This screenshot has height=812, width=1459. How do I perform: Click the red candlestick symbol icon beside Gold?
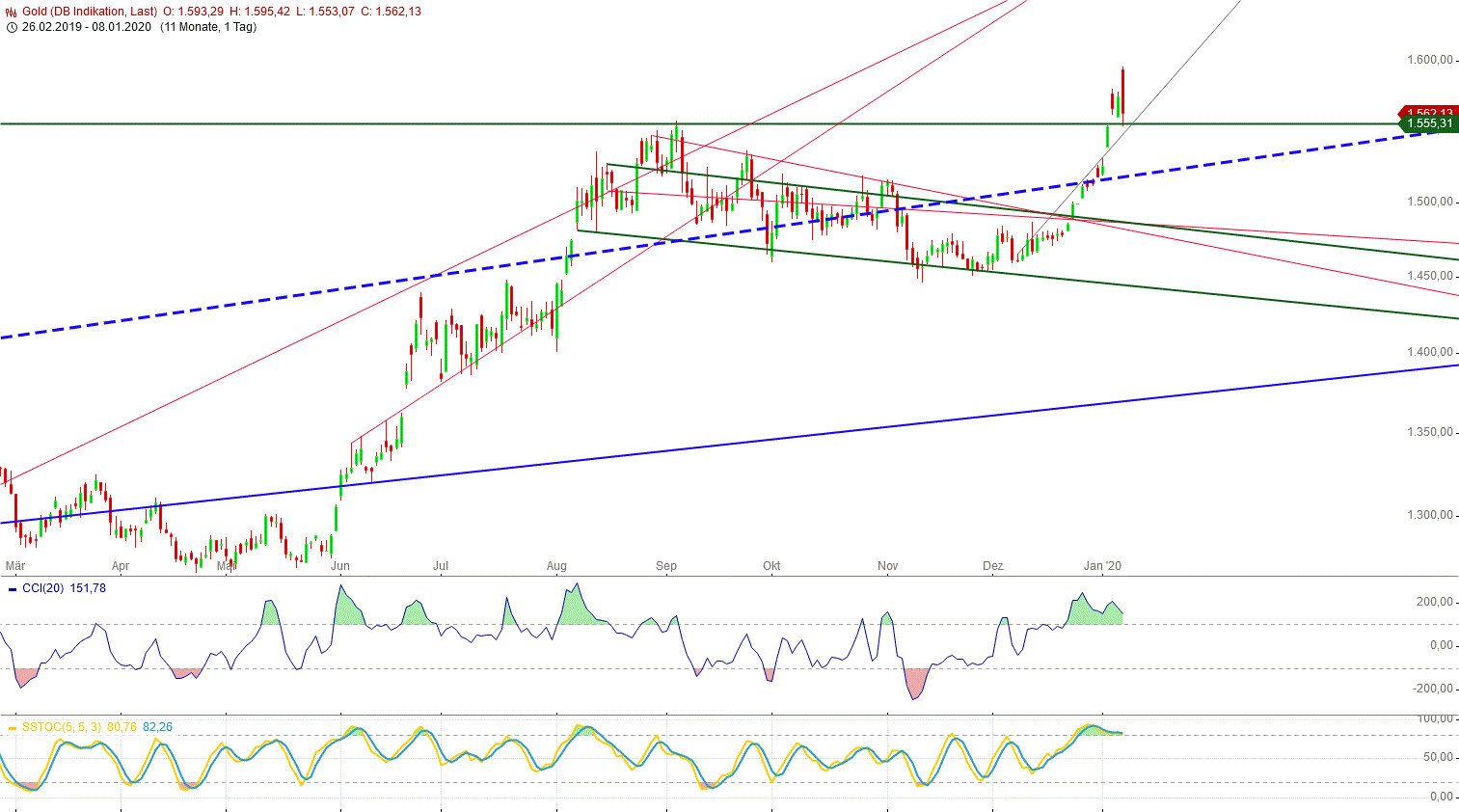click(x=9, y=10)
